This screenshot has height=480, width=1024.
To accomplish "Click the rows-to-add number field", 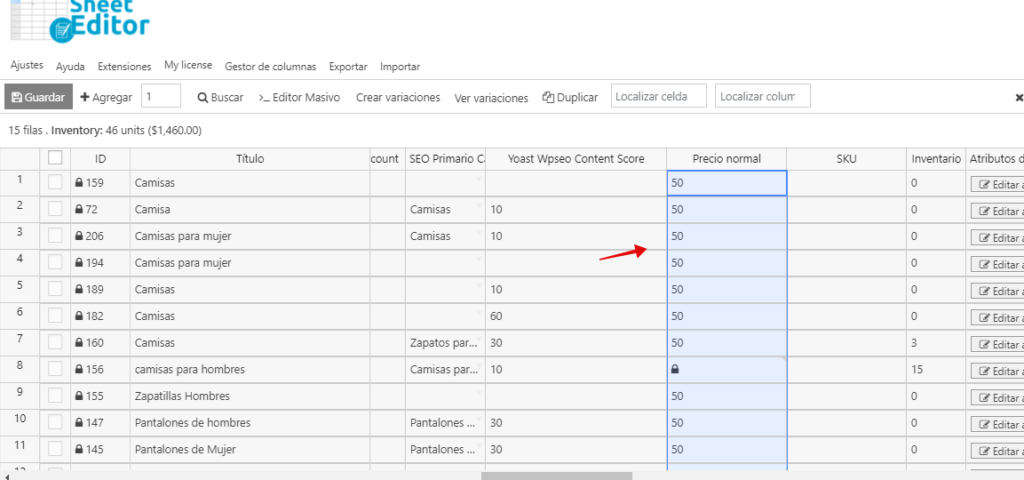I will (161, 96).
